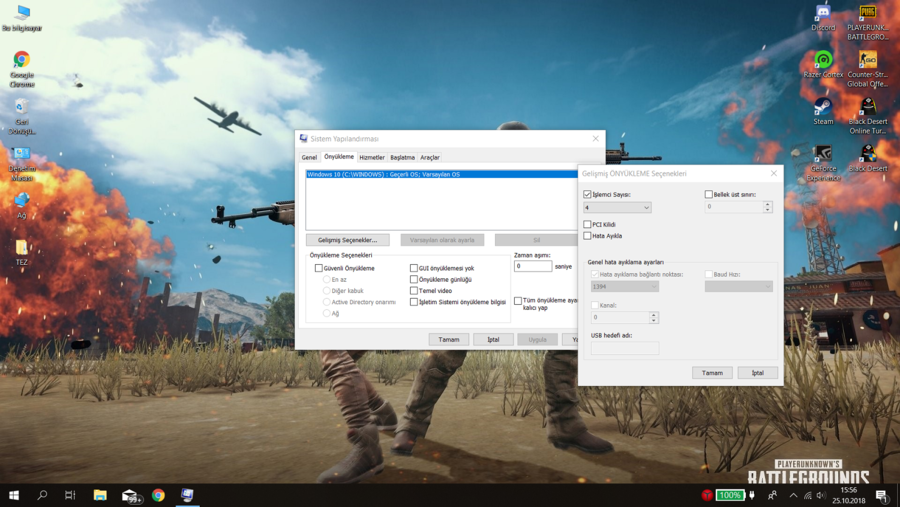This screenshot has height=507, width=900.
Task: Click System Configuration taskbar icon
Action: pyautogui.click(x=187, y=495)
